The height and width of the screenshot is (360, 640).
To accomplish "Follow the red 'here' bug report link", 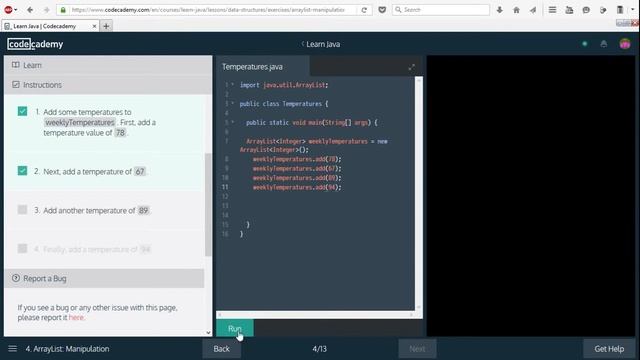I will tap(76, 317).
